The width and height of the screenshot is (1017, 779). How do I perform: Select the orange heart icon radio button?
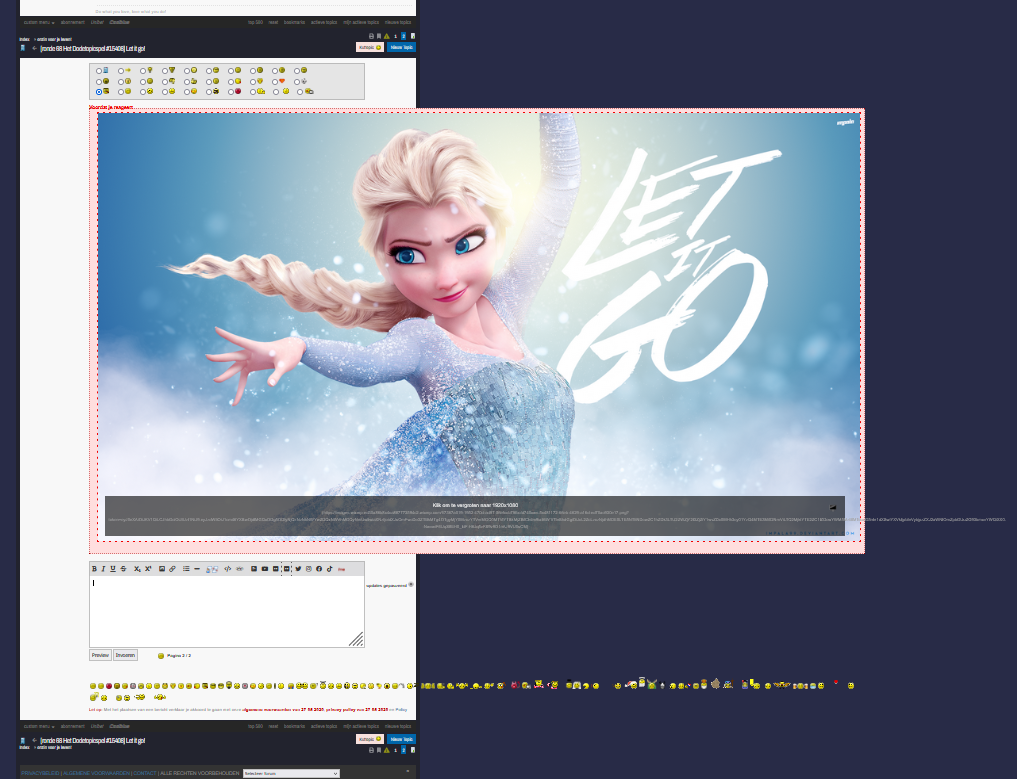pyautogui.click(x=274, y=82)
